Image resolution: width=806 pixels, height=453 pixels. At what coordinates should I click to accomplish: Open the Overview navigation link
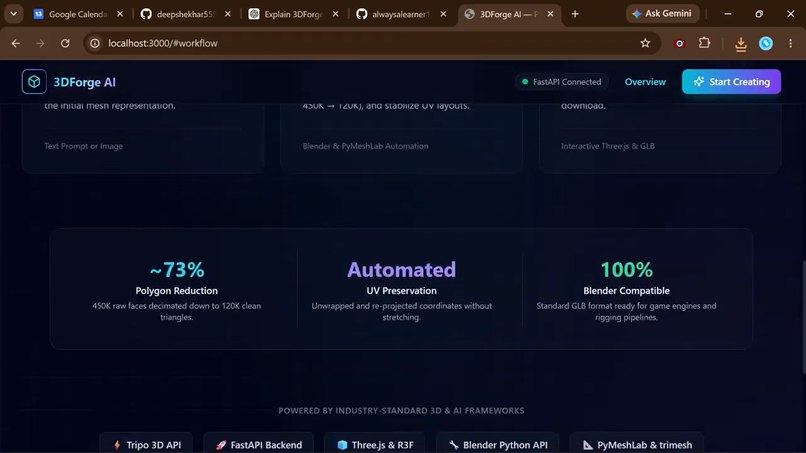[x=645, y=82]
